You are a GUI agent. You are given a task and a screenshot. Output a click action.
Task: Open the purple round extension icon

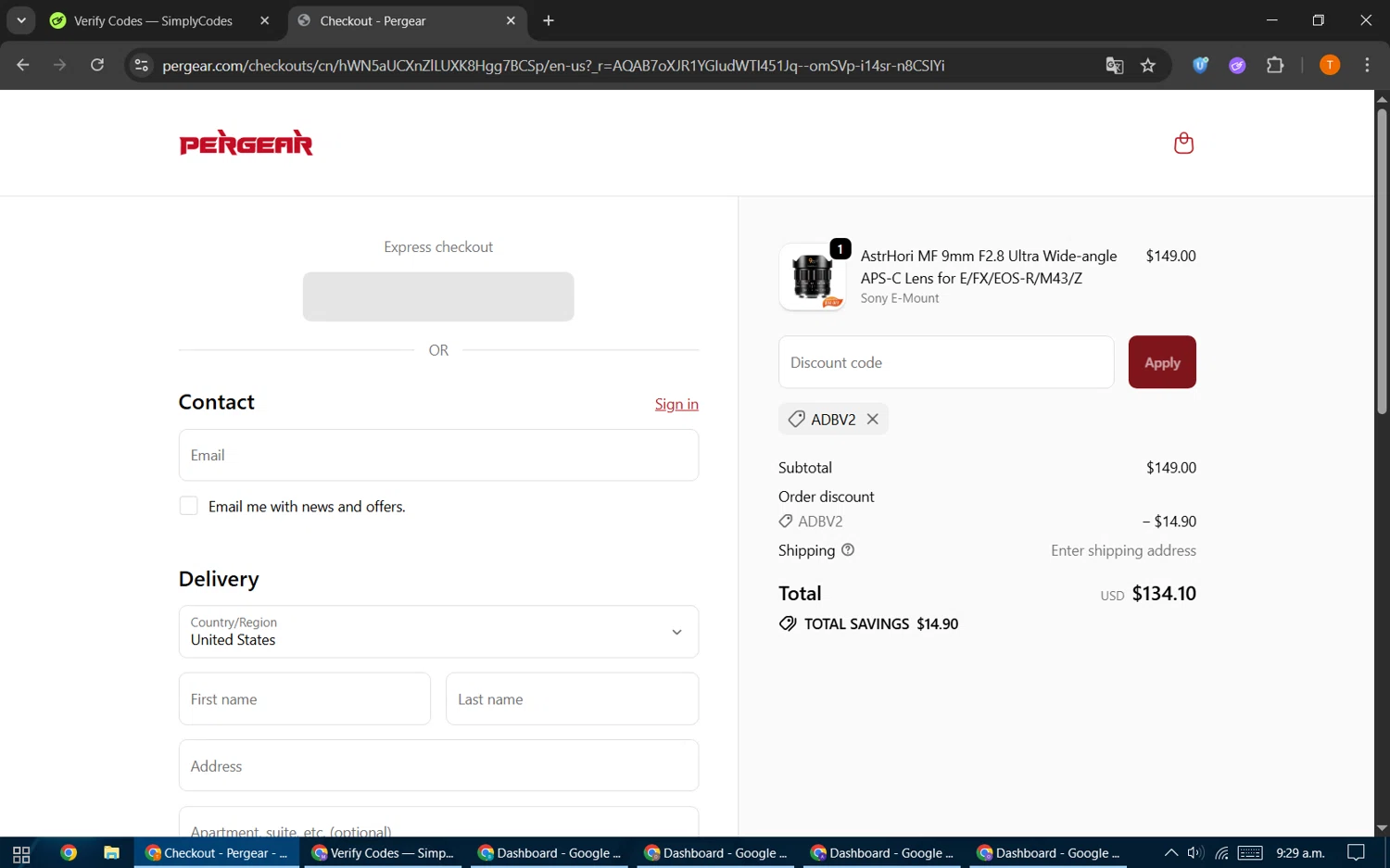click(x=1237, y=65)
